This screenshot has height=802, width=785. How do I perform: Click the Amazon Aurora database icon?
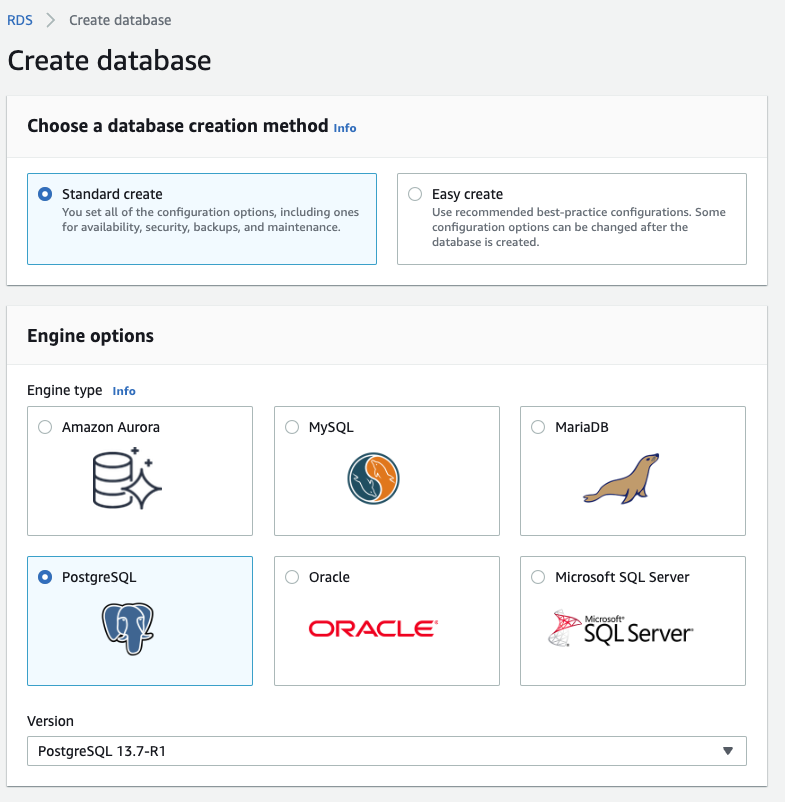(127, 478)
